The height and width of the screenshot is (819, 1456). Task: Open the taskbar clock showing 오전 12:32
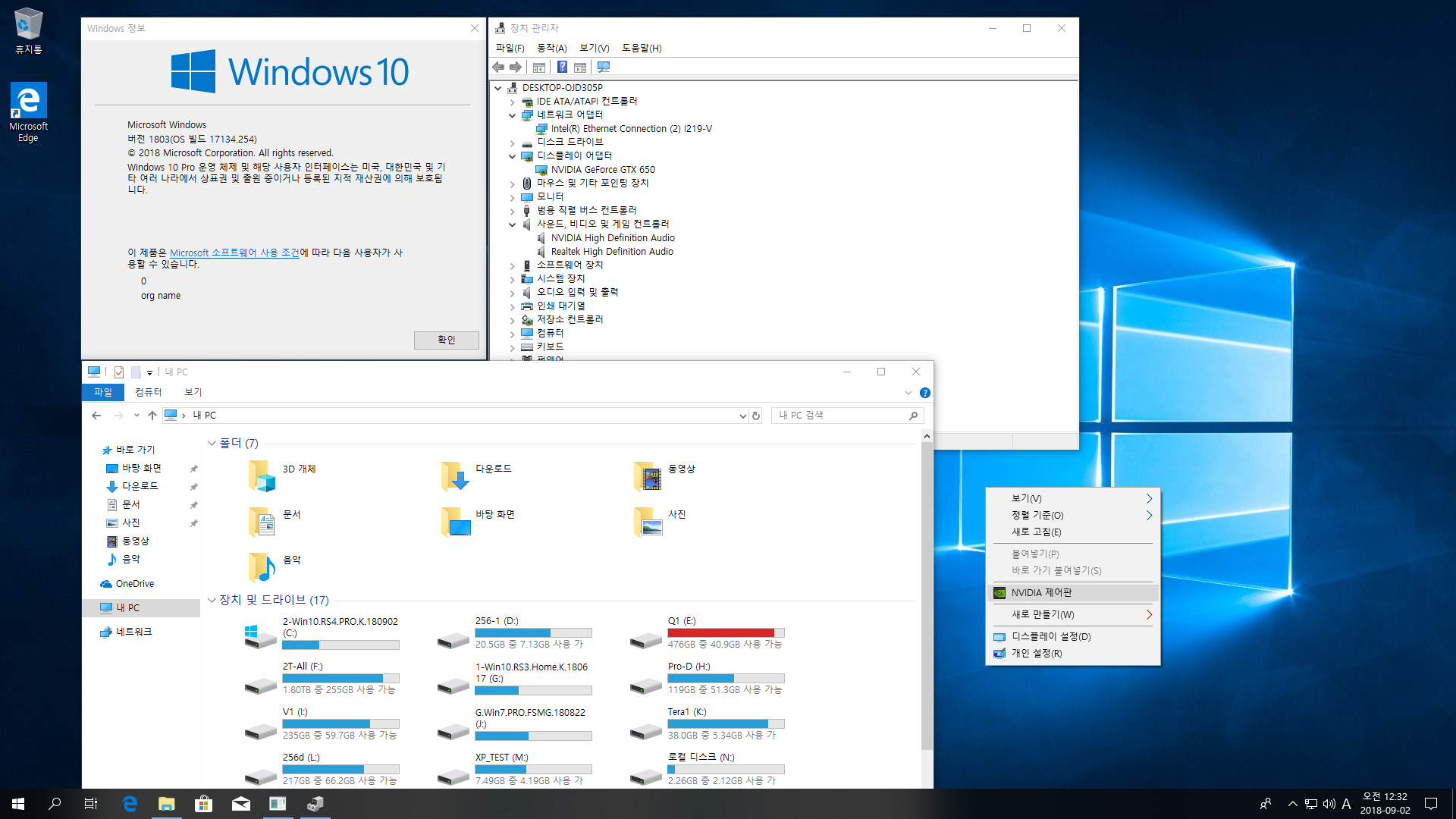(1385, 804)
